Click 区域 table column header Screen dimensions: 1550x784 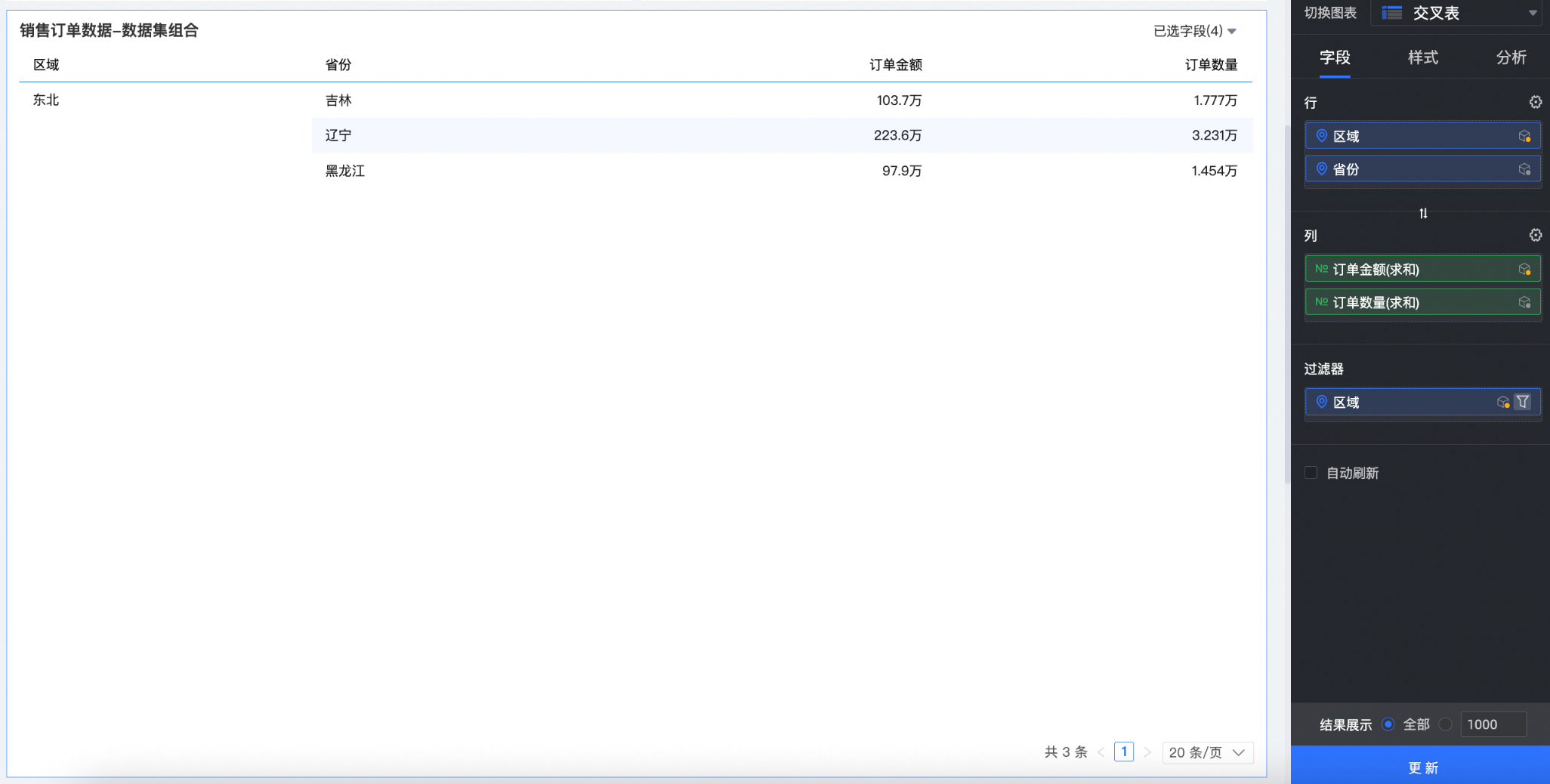[46, 65]
